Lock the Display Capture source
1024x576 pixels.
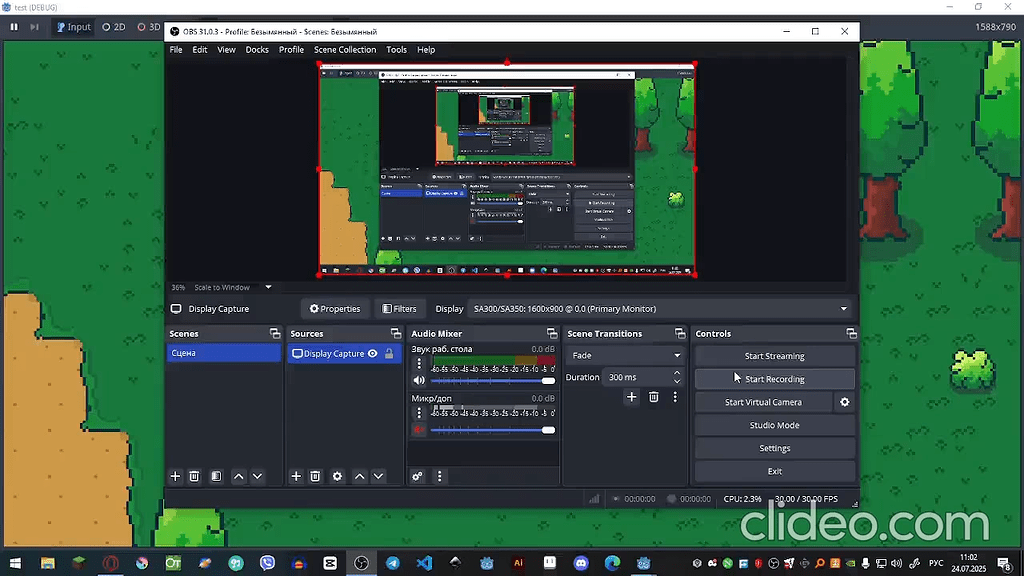[x=391, y=353]
